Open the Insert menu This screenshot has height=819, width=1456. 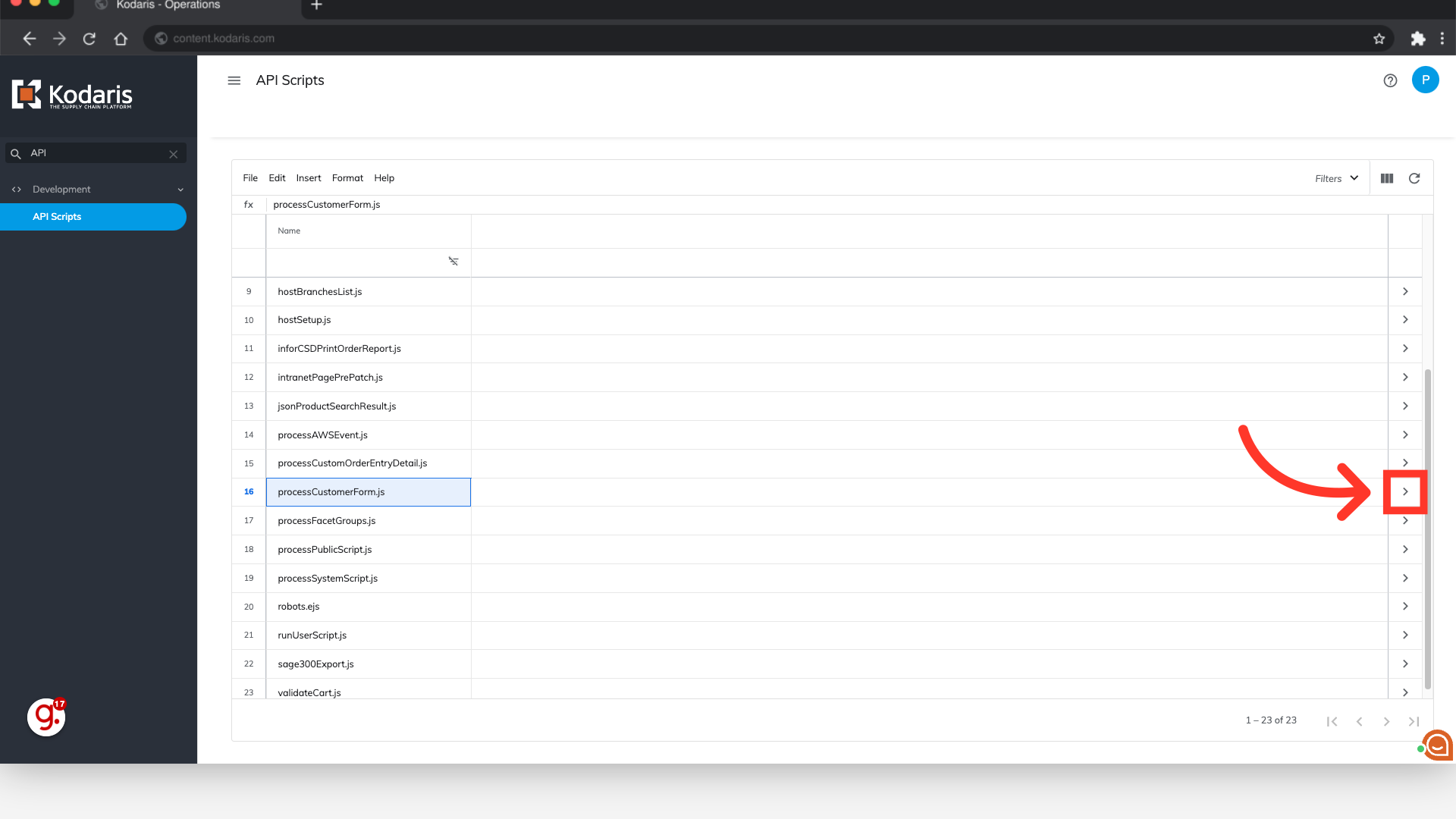(308, 178)
